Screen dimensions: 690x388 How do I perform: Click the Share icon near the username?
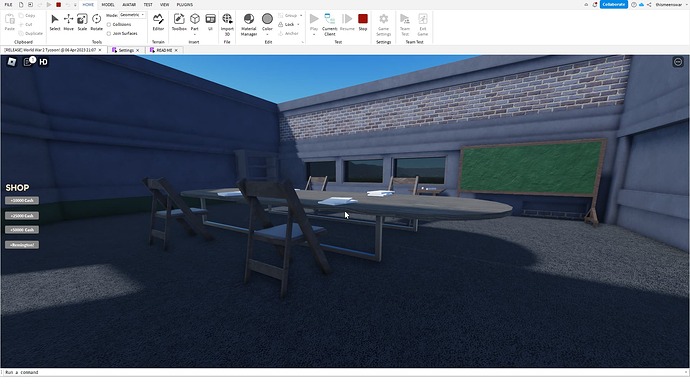[649, 4]
